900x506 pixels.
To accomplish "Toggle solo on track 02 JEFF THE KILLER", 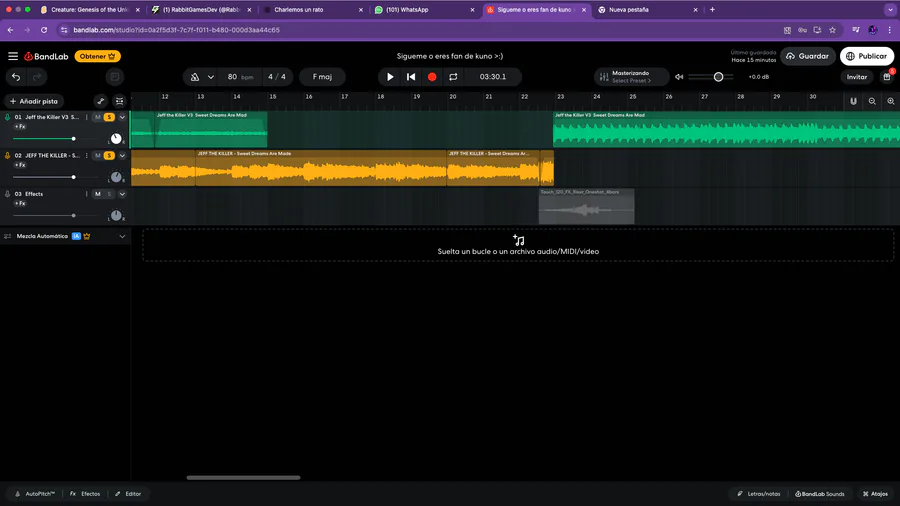I will click(109, 155).
